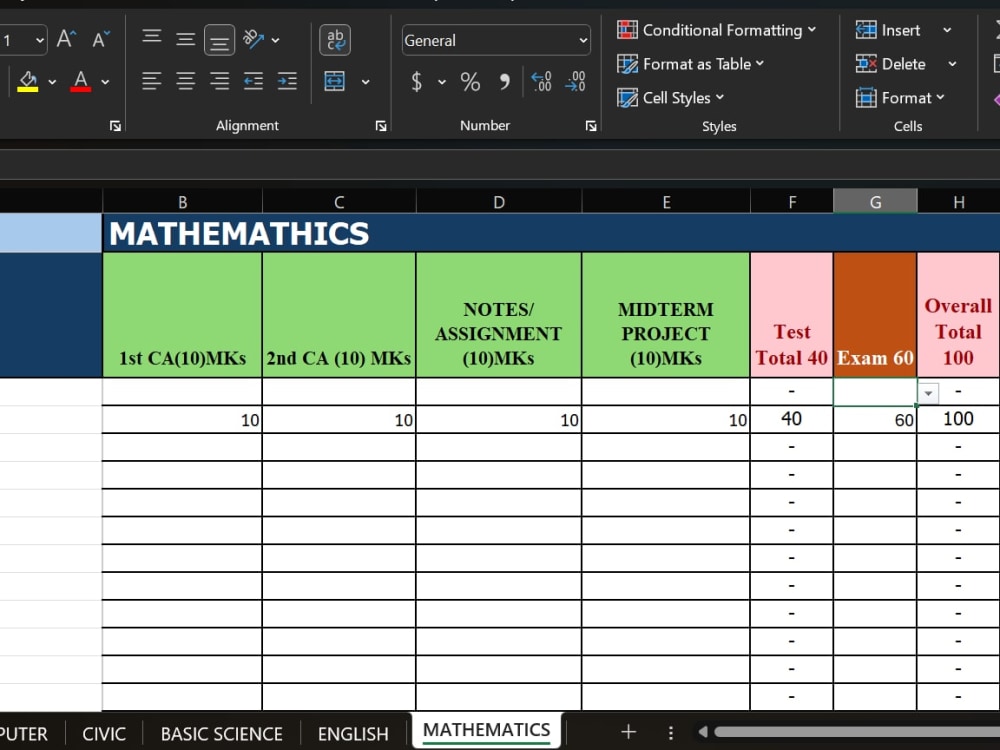Decrease decimal places
This screenshot has width=1000, height=750.
(575, 82)
